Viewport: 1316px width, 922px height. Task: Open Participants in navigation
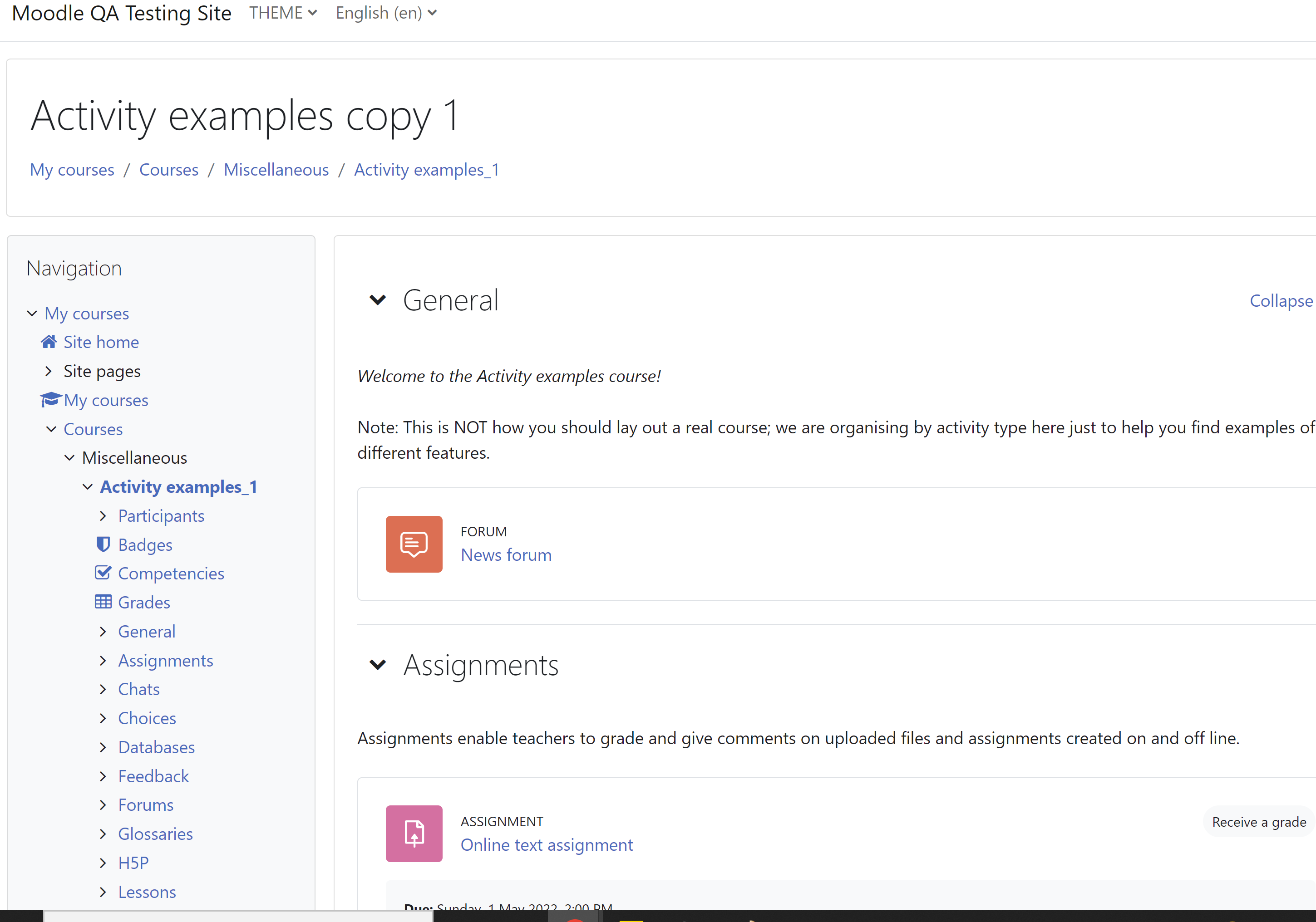pos(161,516)
